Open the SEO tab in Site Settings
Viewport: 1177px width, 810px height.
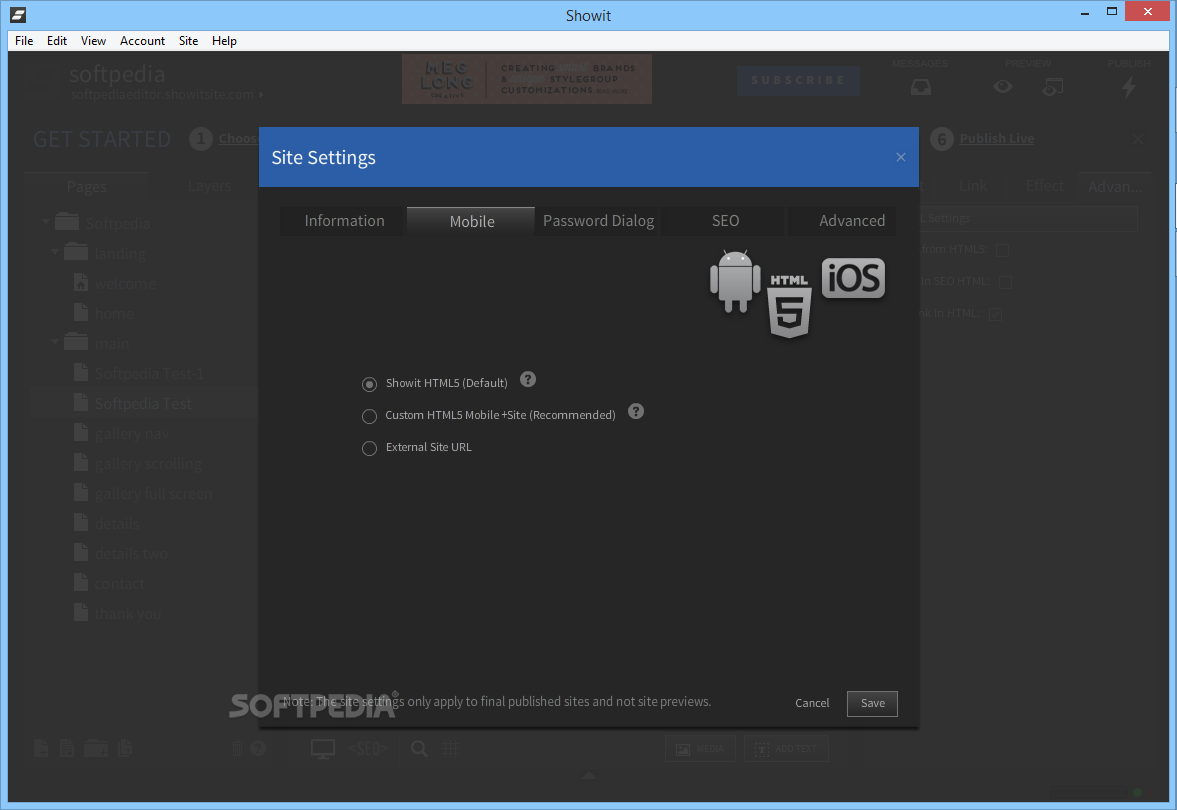click(725, 221)
